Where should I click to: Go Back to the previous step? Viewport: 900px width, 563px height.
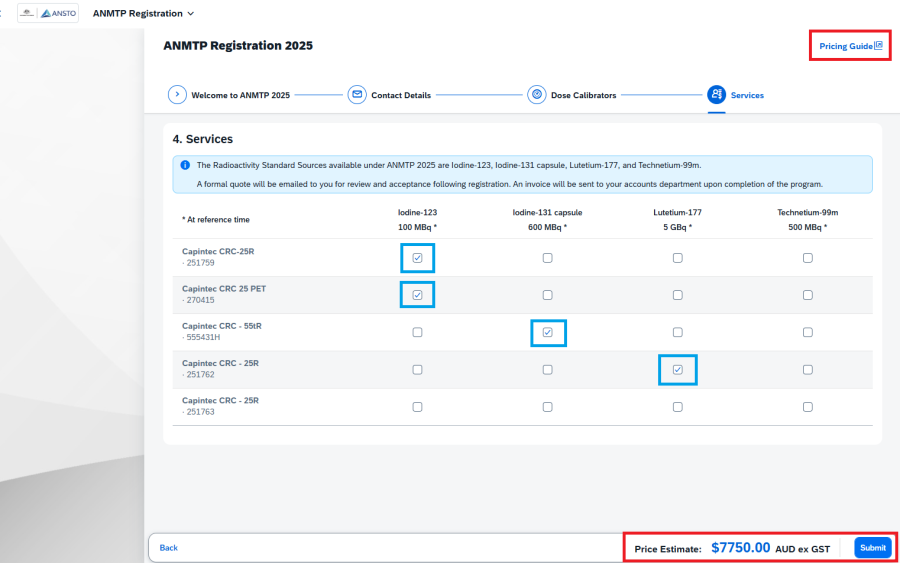[x=169, y=548]
